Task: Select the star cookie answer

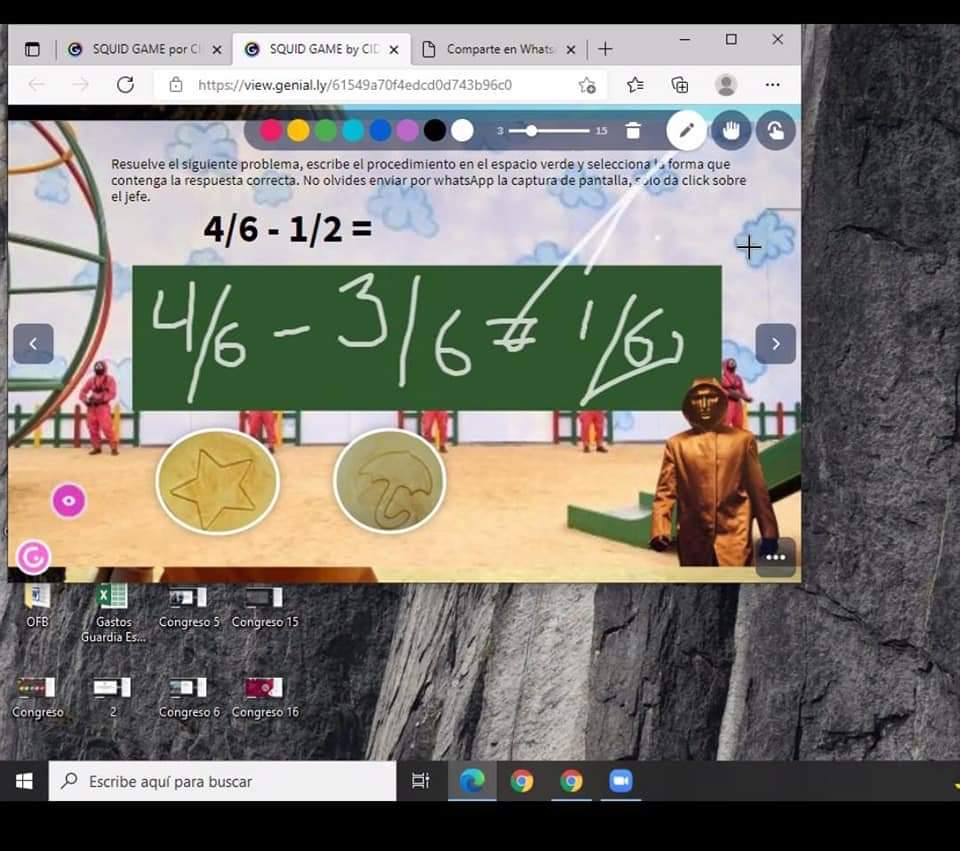Action: click(x=217, y=481)
